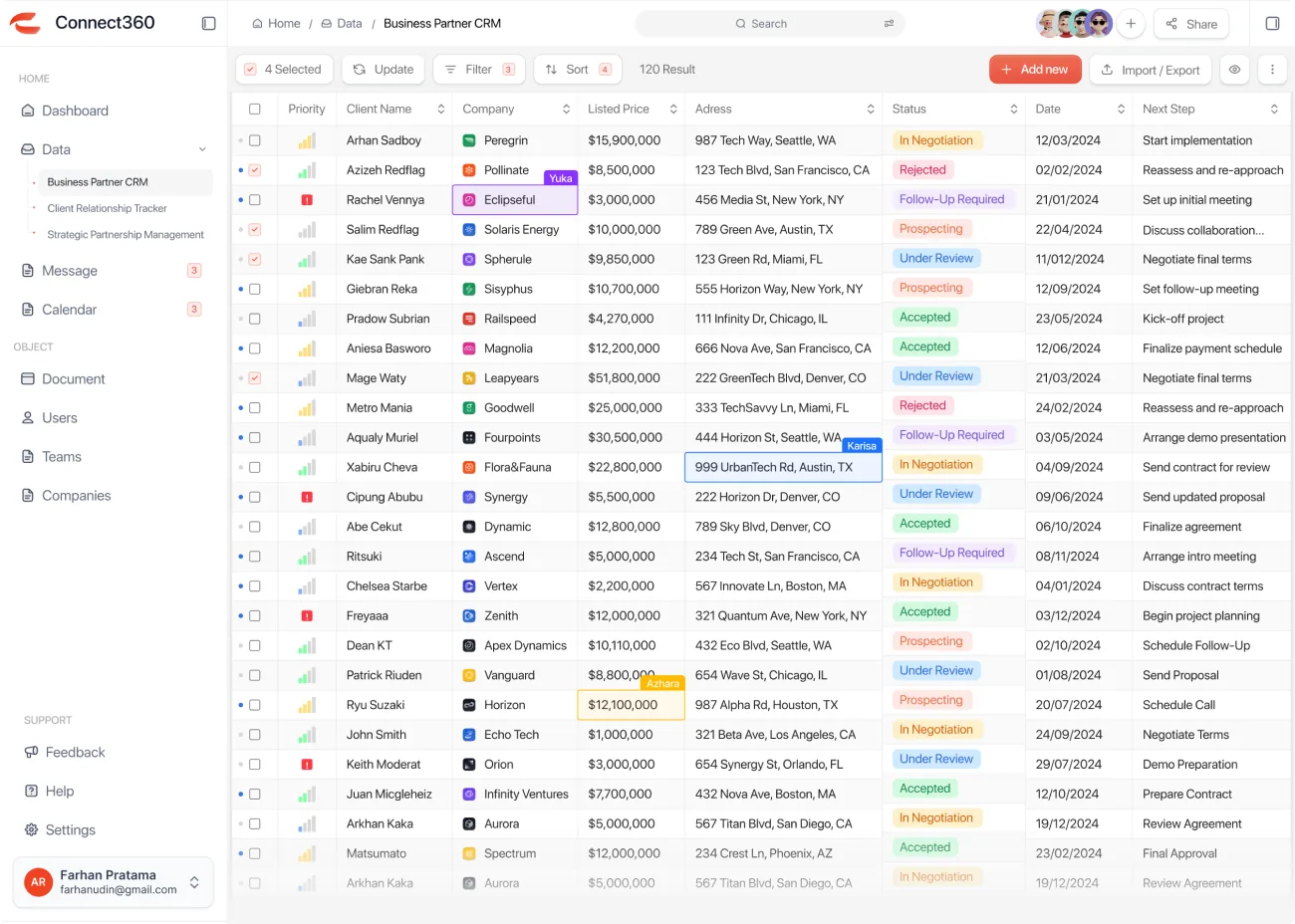
Task: Click the Eclipseful company logo icon
Action: point(469,200)
